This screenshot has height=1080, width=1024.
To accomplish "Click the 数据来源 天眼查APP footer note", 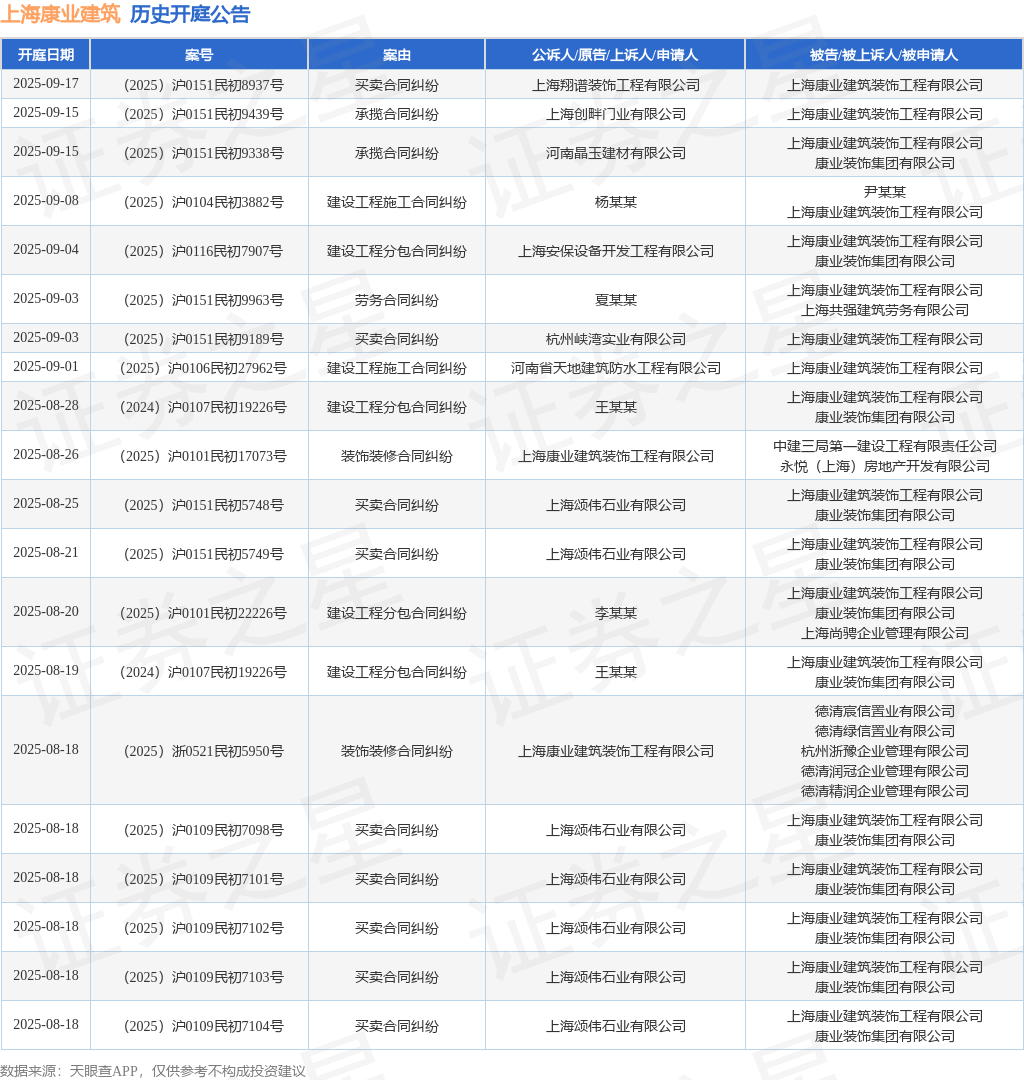I will pyautogui.click(x=153, y=1070).
